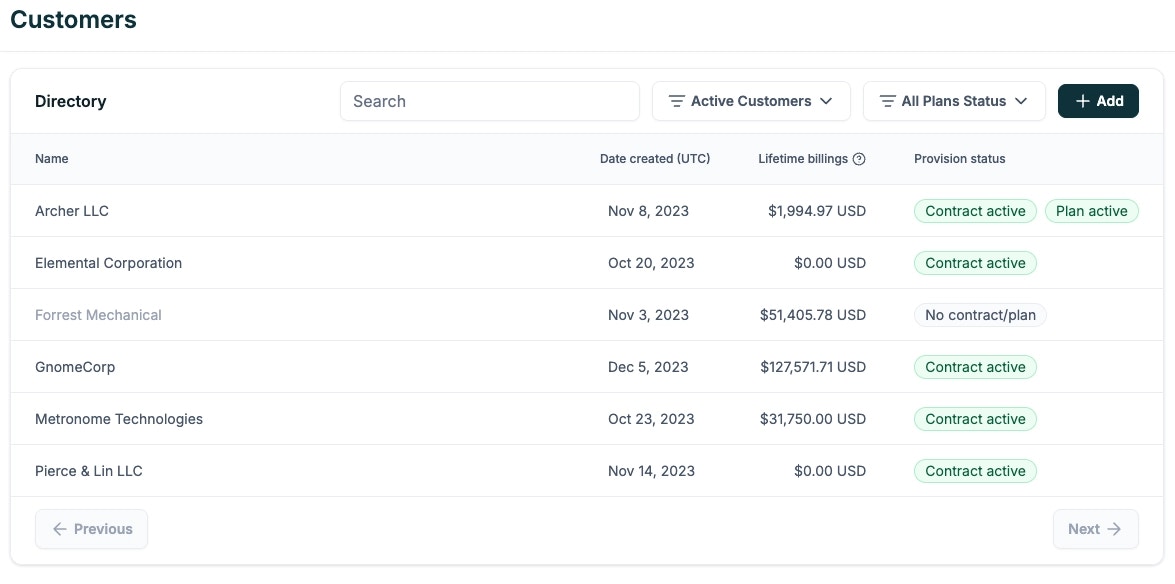
Task: Click the Plan active badge for Archer LLC
Action: coord(1091,211)
